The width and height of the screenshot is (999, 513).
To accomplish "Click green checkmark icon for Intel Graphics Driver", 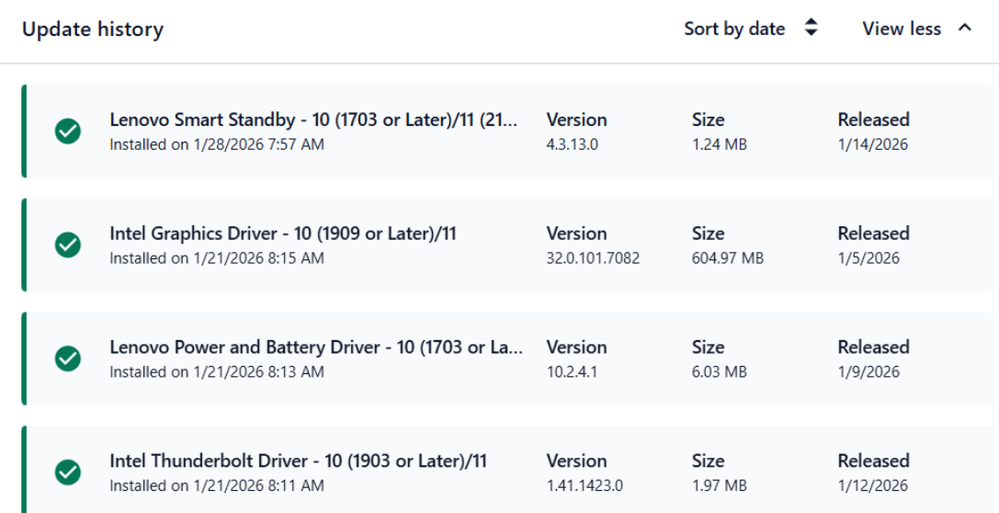I will (x=68, y=245).
